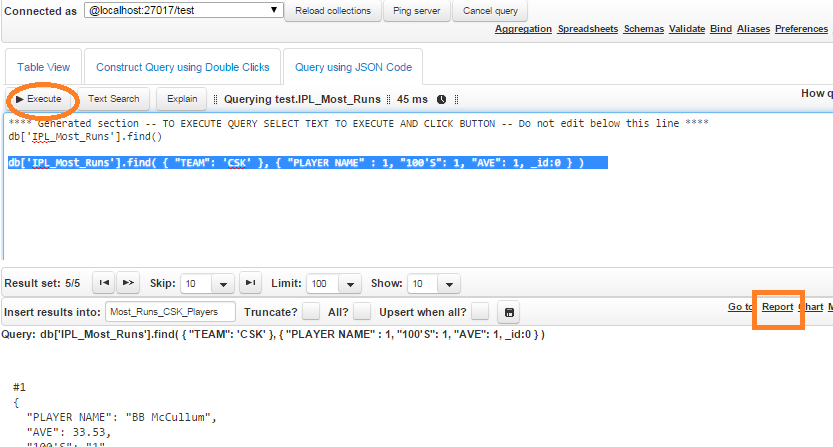Screen dimensions: 833x447
Task: Open Construct Query using Double Clicks tab
Action: (182, 68)
